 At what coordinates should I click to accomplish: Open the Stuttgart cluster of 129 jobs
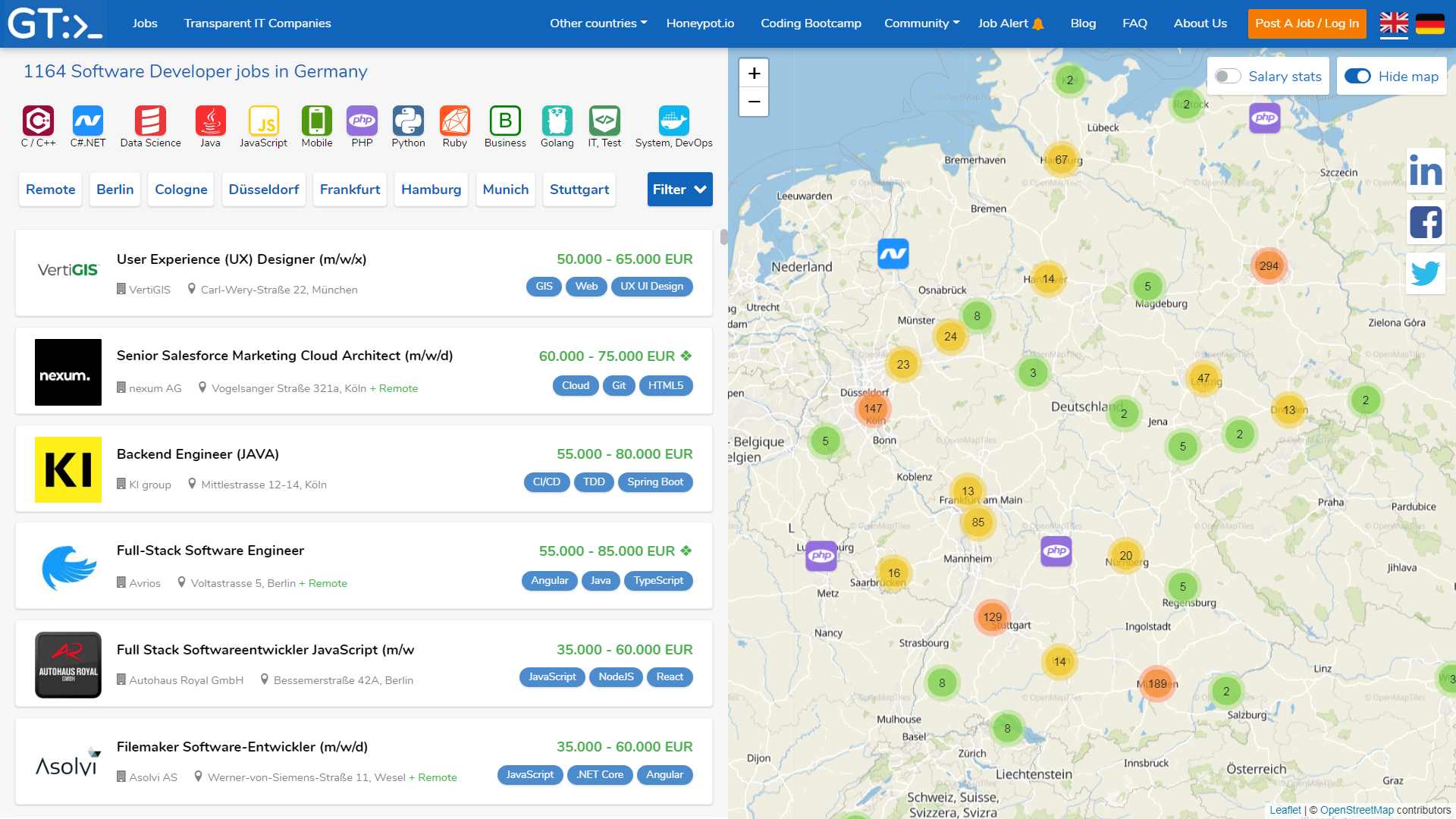click(993, 617)
